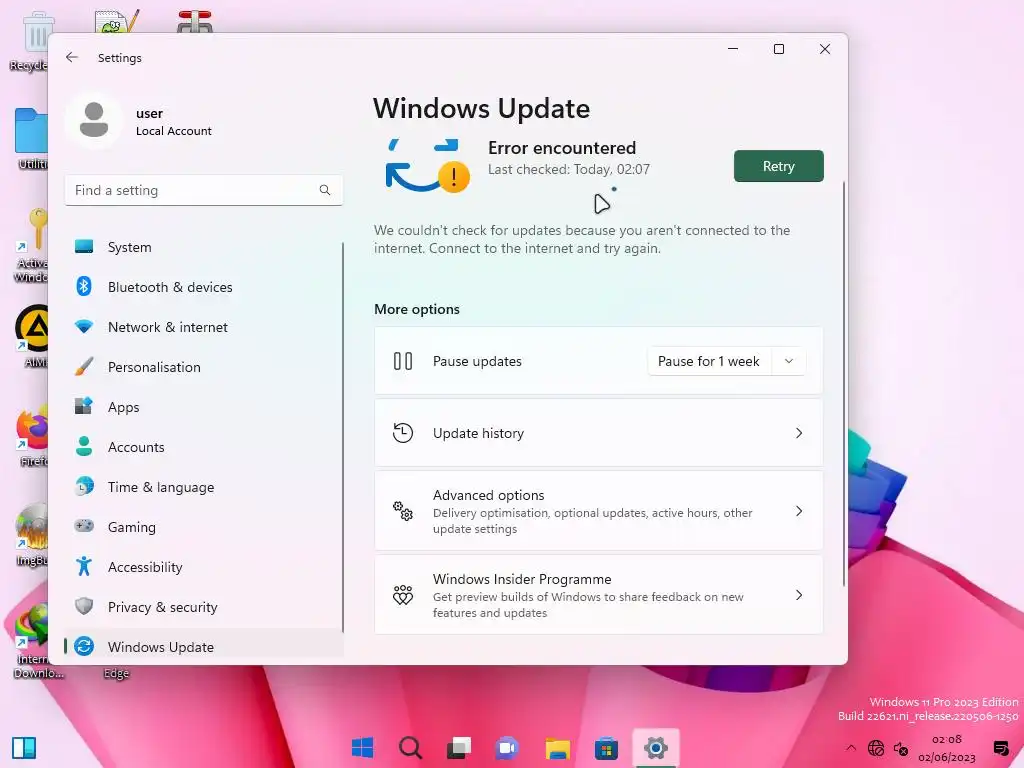Click the Windows Insider hearts icon

click(x=403, y=595)
